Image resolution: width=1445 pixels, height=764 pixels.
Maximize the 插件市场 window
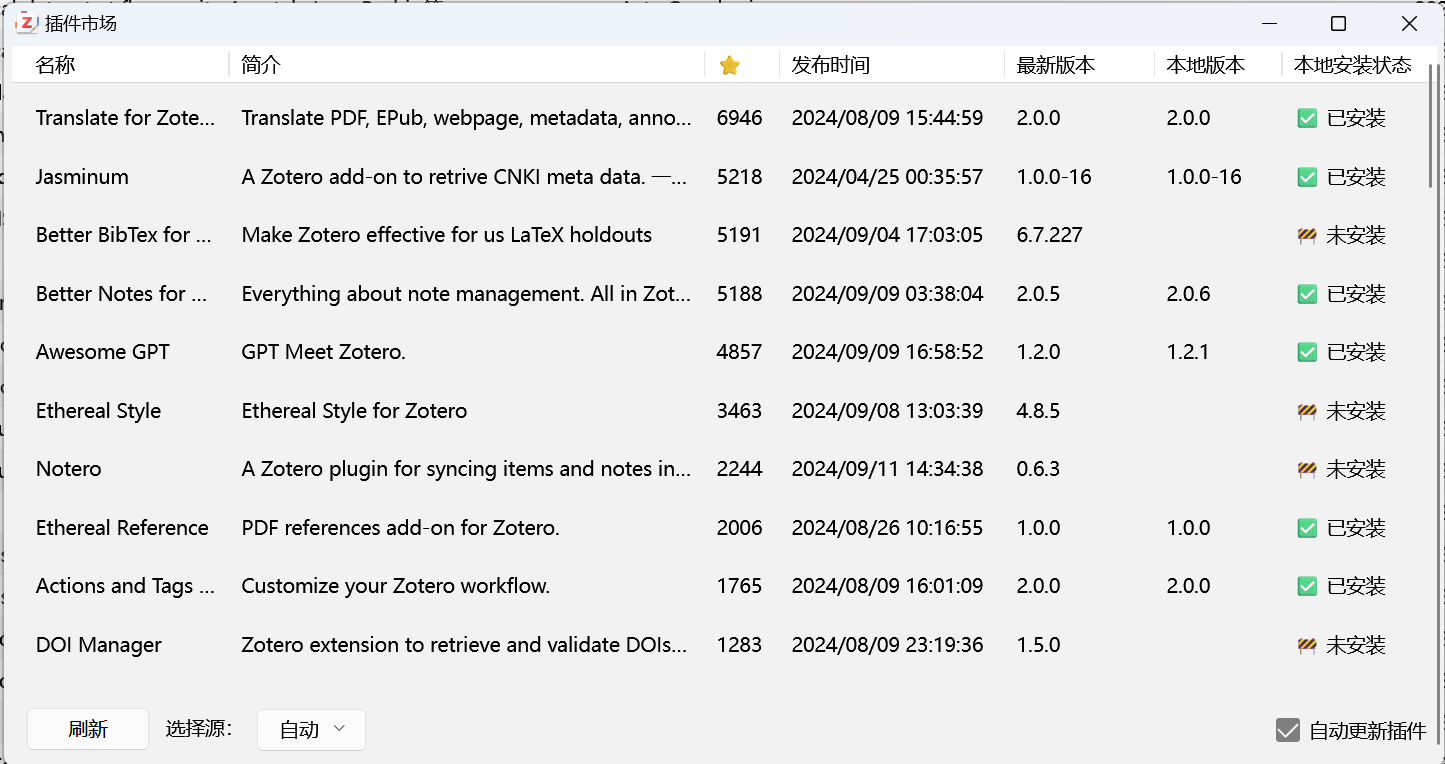pyautogui.click(x=1338, y=23)
